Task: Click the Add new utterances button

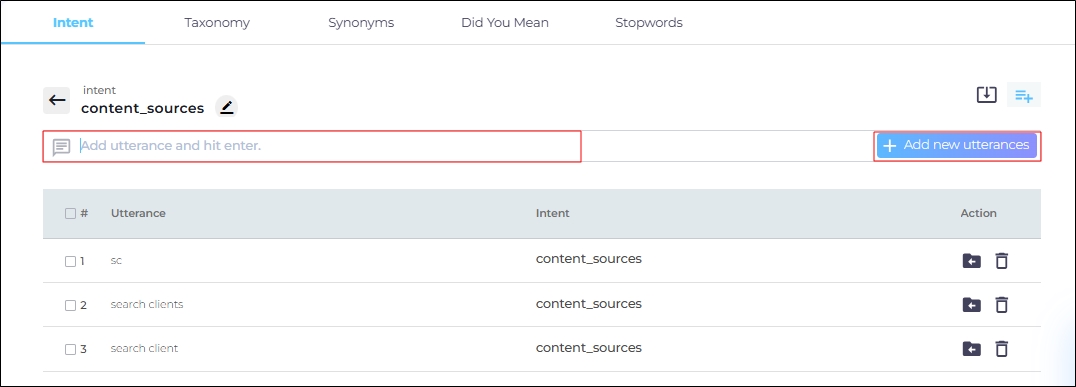Action: click(957, 145)
